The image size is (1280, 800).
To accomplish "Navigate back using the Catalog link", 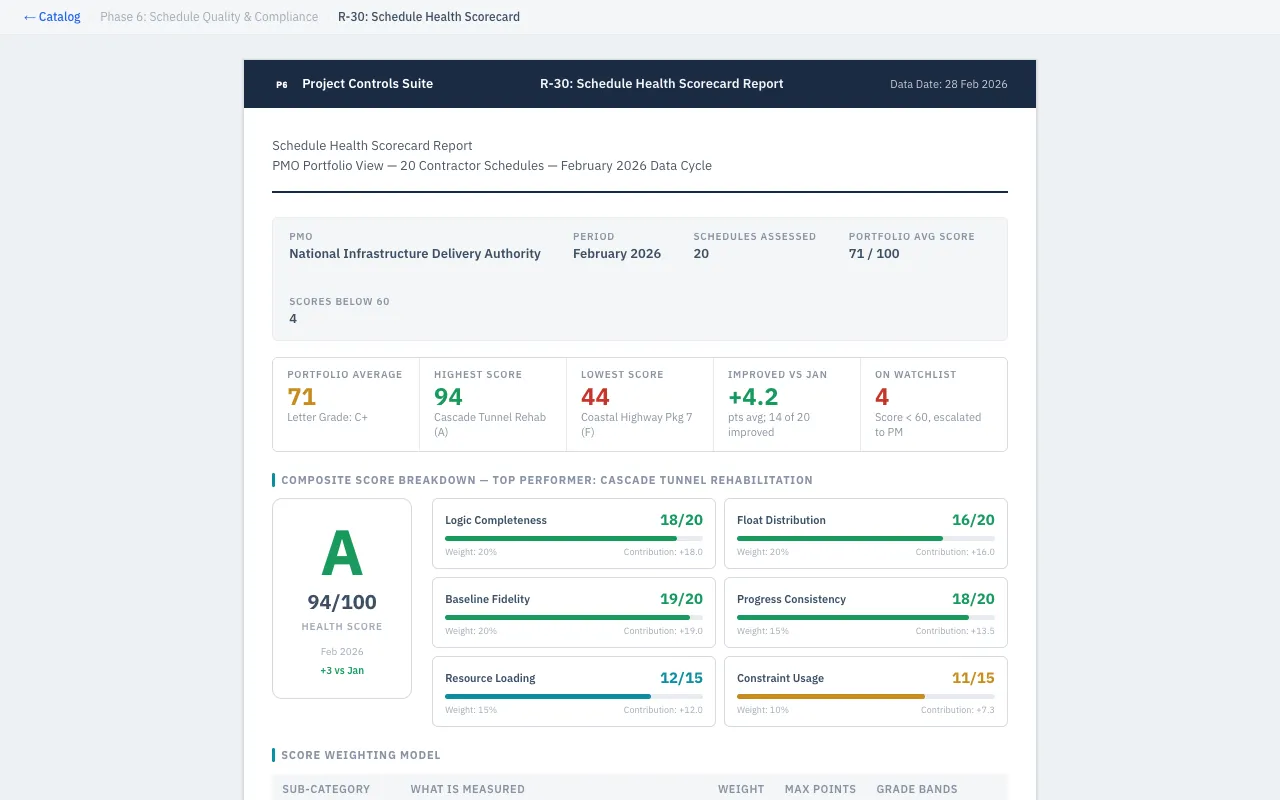I will 51,16.
